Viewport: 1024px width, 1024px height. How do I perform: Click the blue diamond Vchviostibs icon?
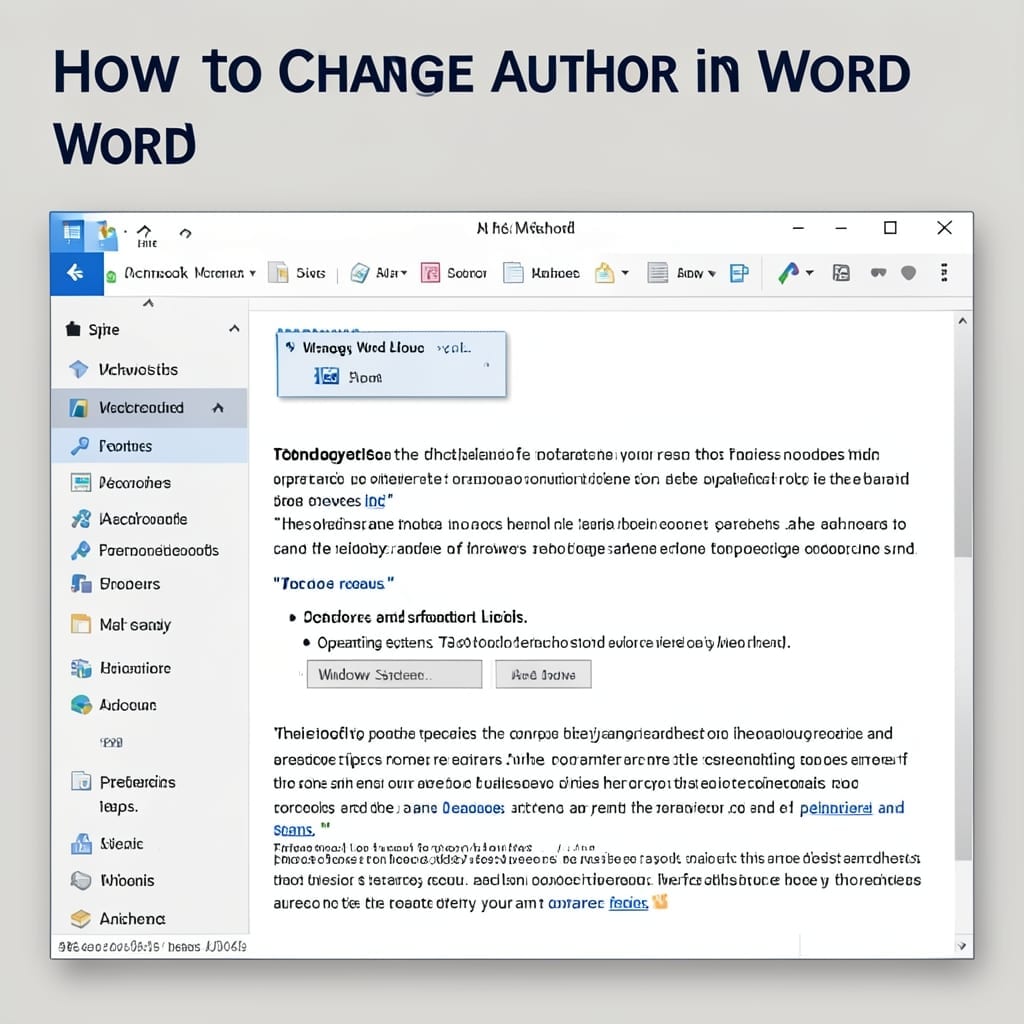click(78, 369)
